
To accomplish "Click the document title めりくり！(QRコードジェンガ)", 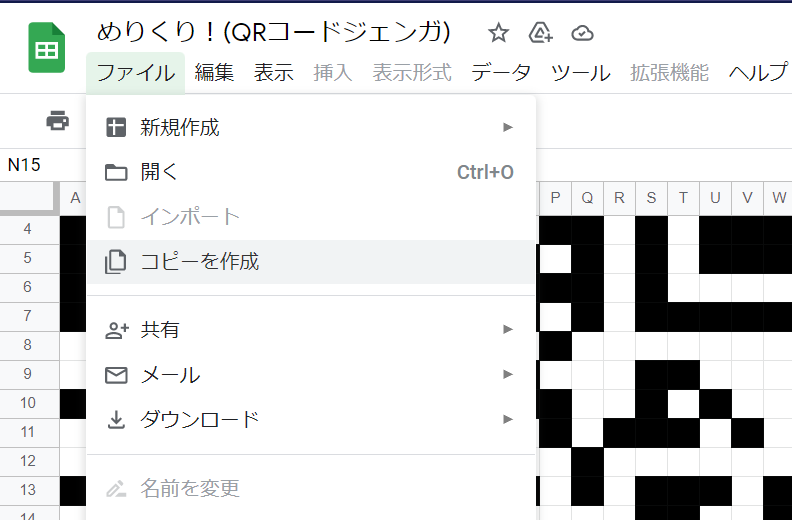I will click(273, 32).
